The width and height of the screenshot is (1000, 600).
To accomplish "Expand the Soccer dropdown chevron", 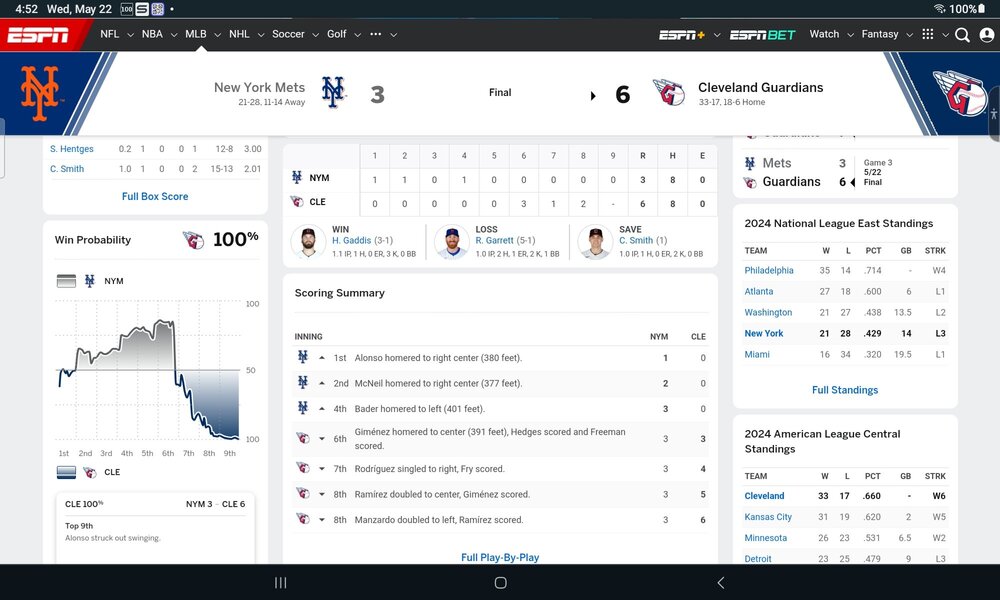I will point(315,35).
